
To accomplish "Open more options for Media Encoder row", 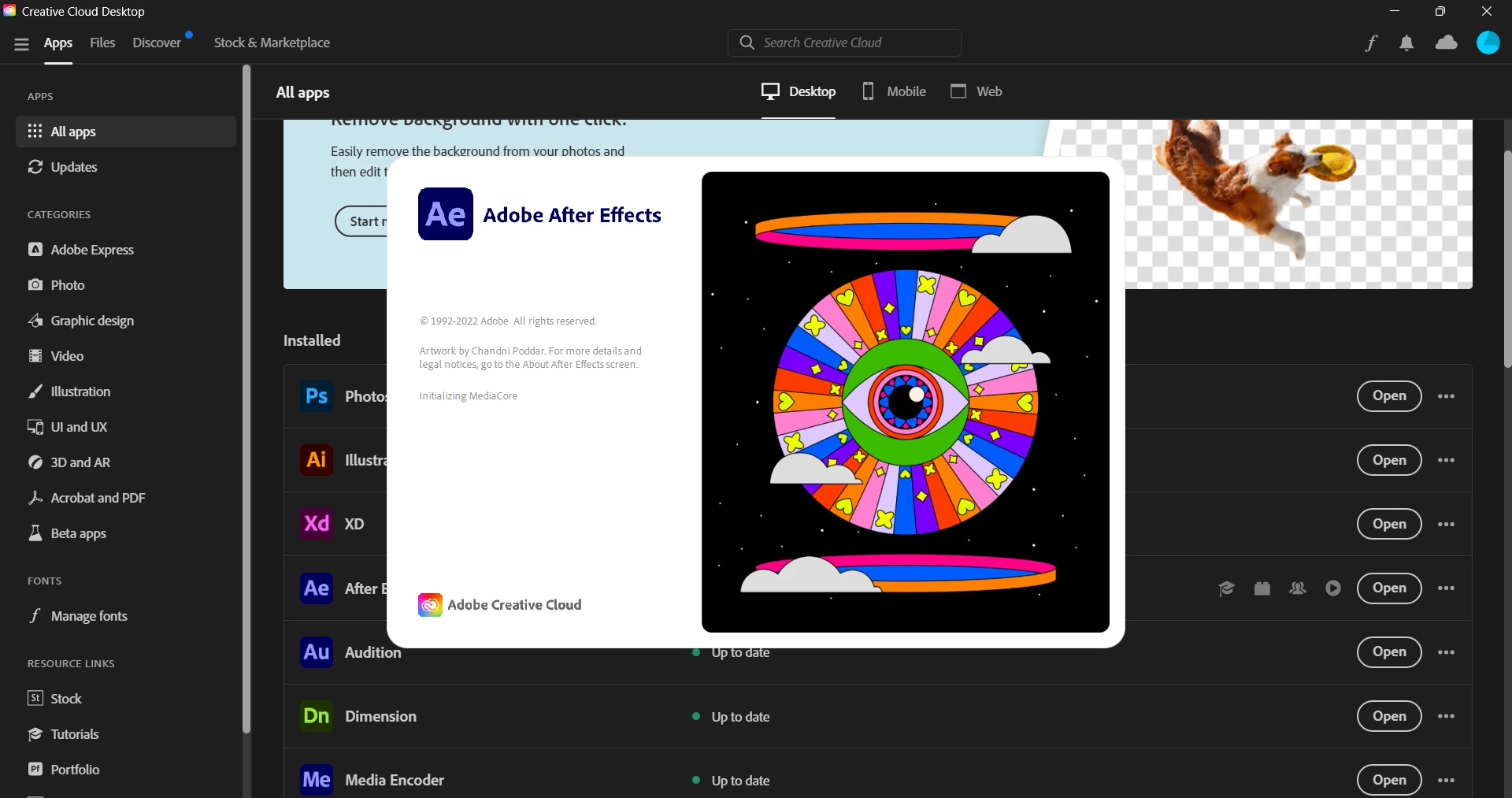I will pyautogui.click(x=1446, y=780).
